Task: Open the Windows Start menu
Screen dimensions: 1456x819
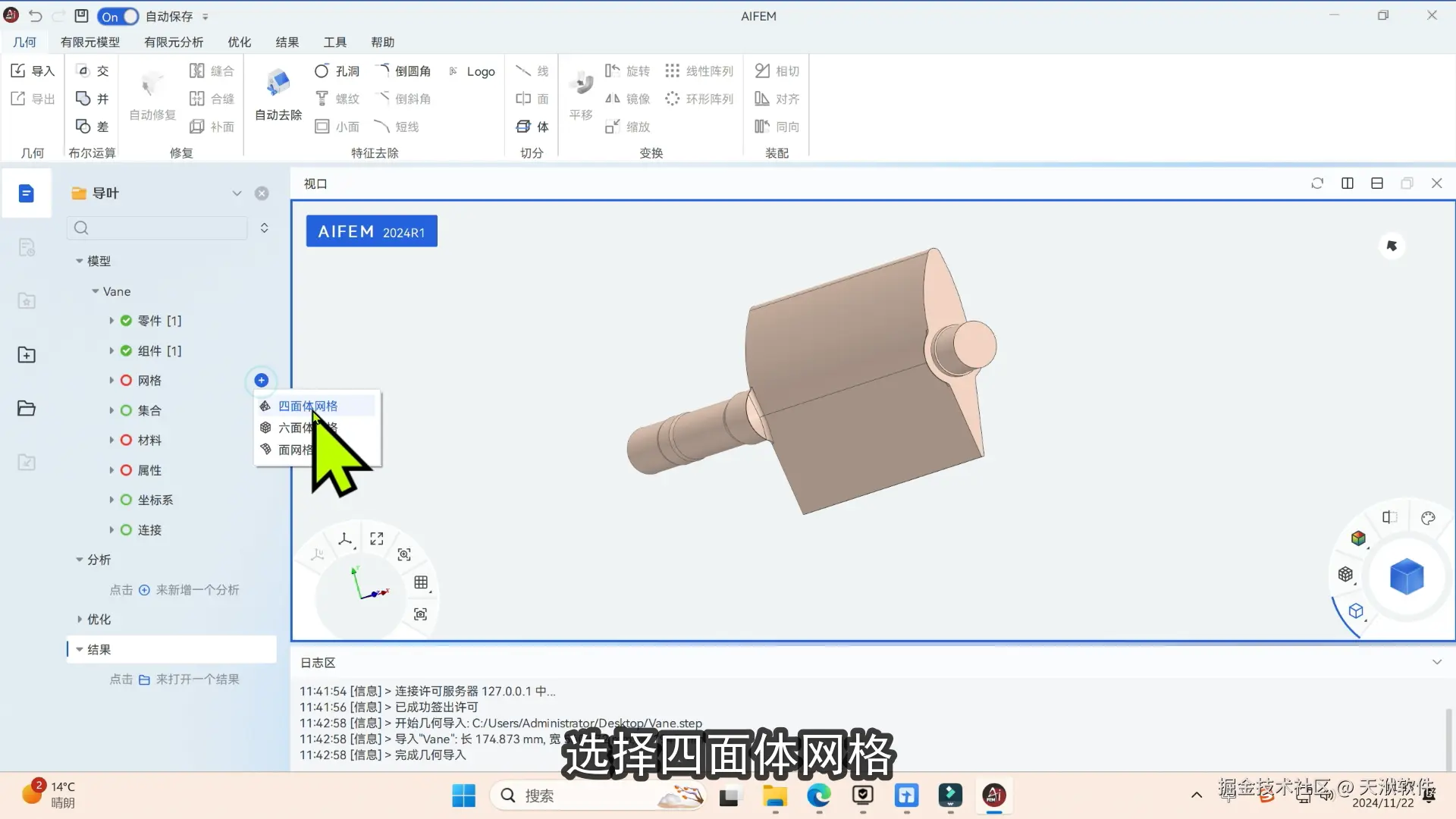Action: [x=463, y=795]
